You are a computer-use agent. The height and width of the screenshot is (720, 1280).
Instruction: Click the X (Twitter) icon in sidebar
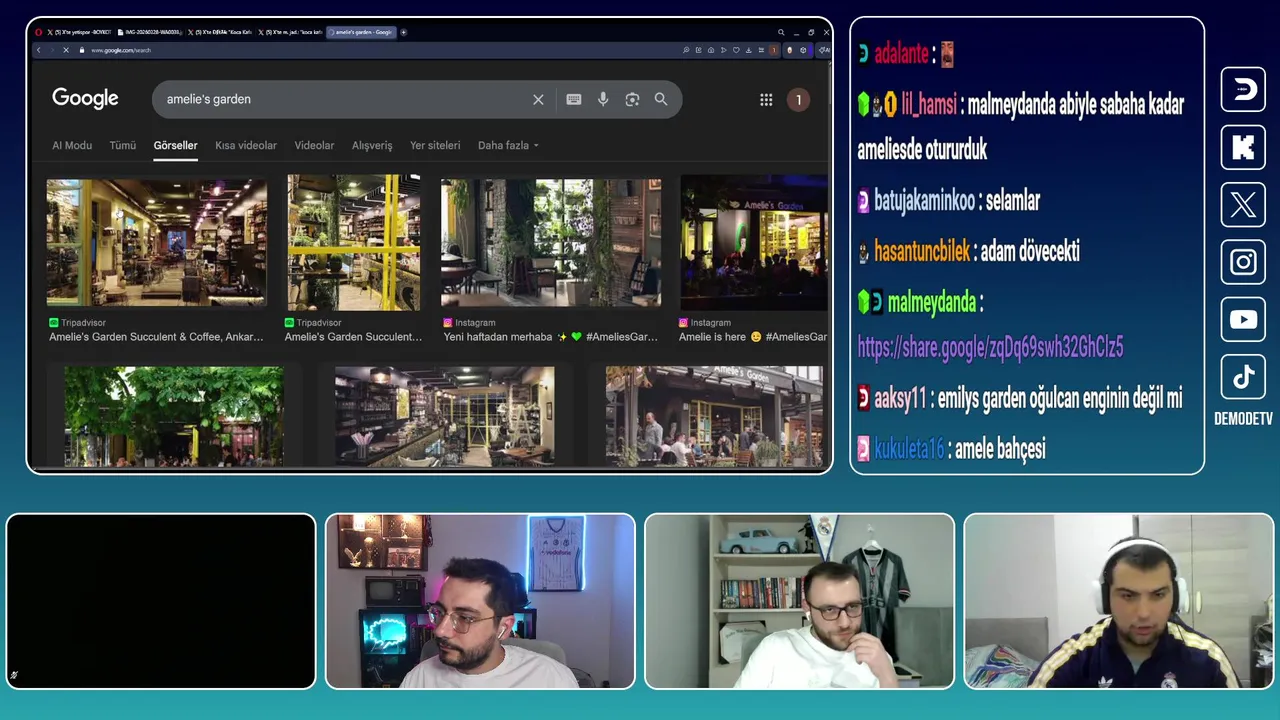click(x=1243, y=204)
